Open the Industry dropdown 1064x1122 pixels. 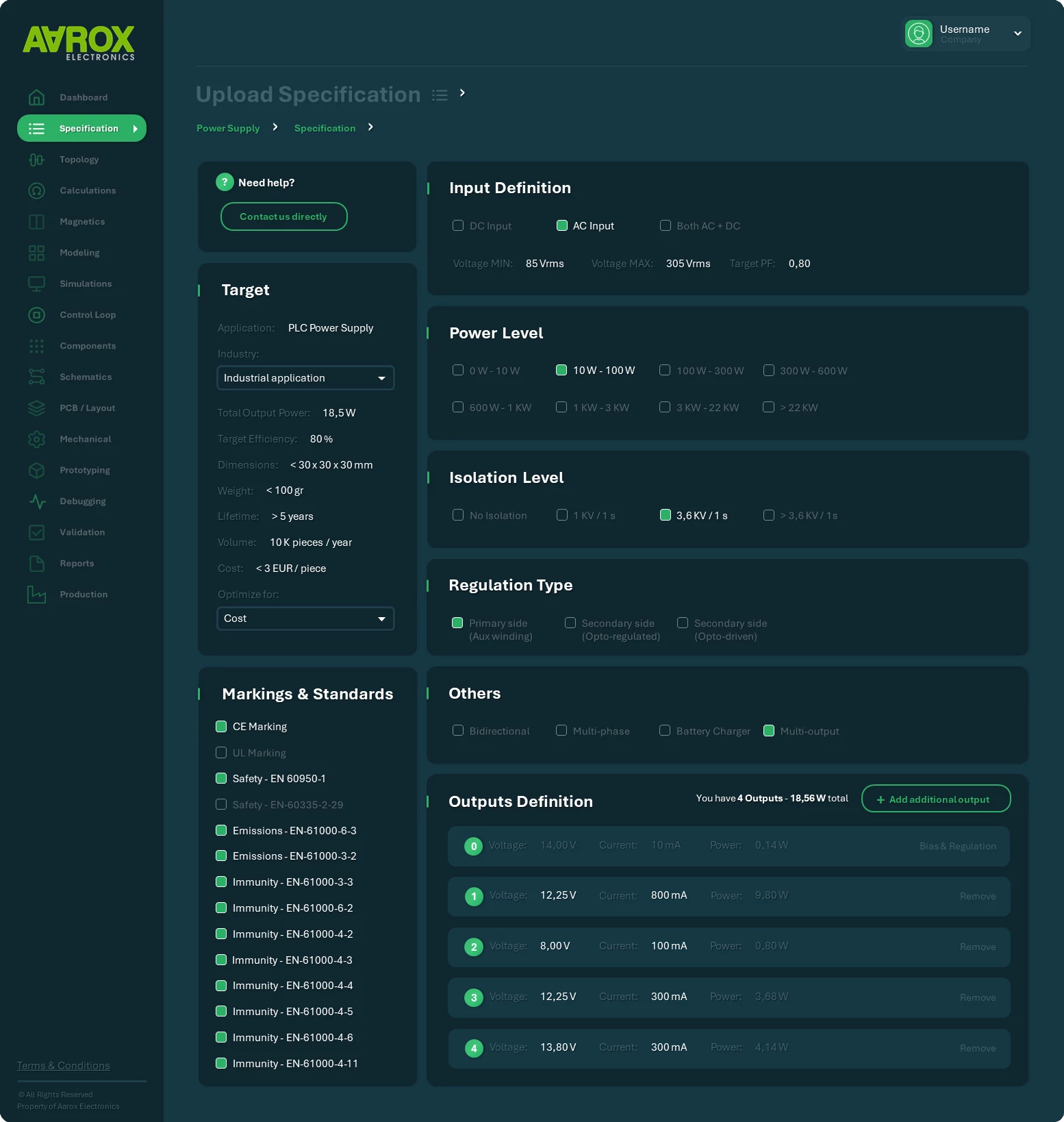tap(305, 378)
